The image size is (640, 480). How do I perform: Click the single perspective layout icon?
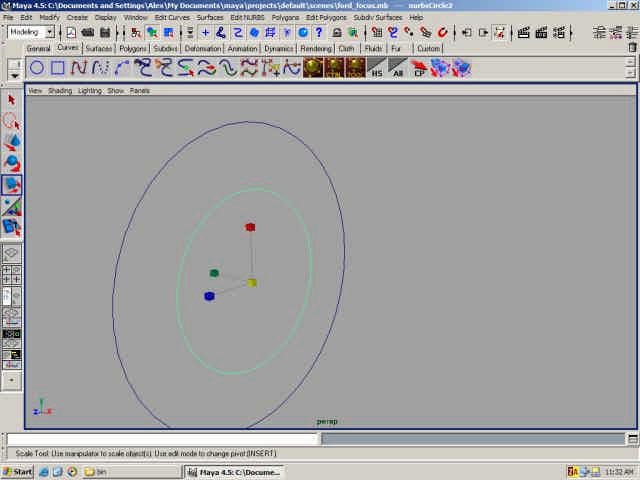pos(12,254)
